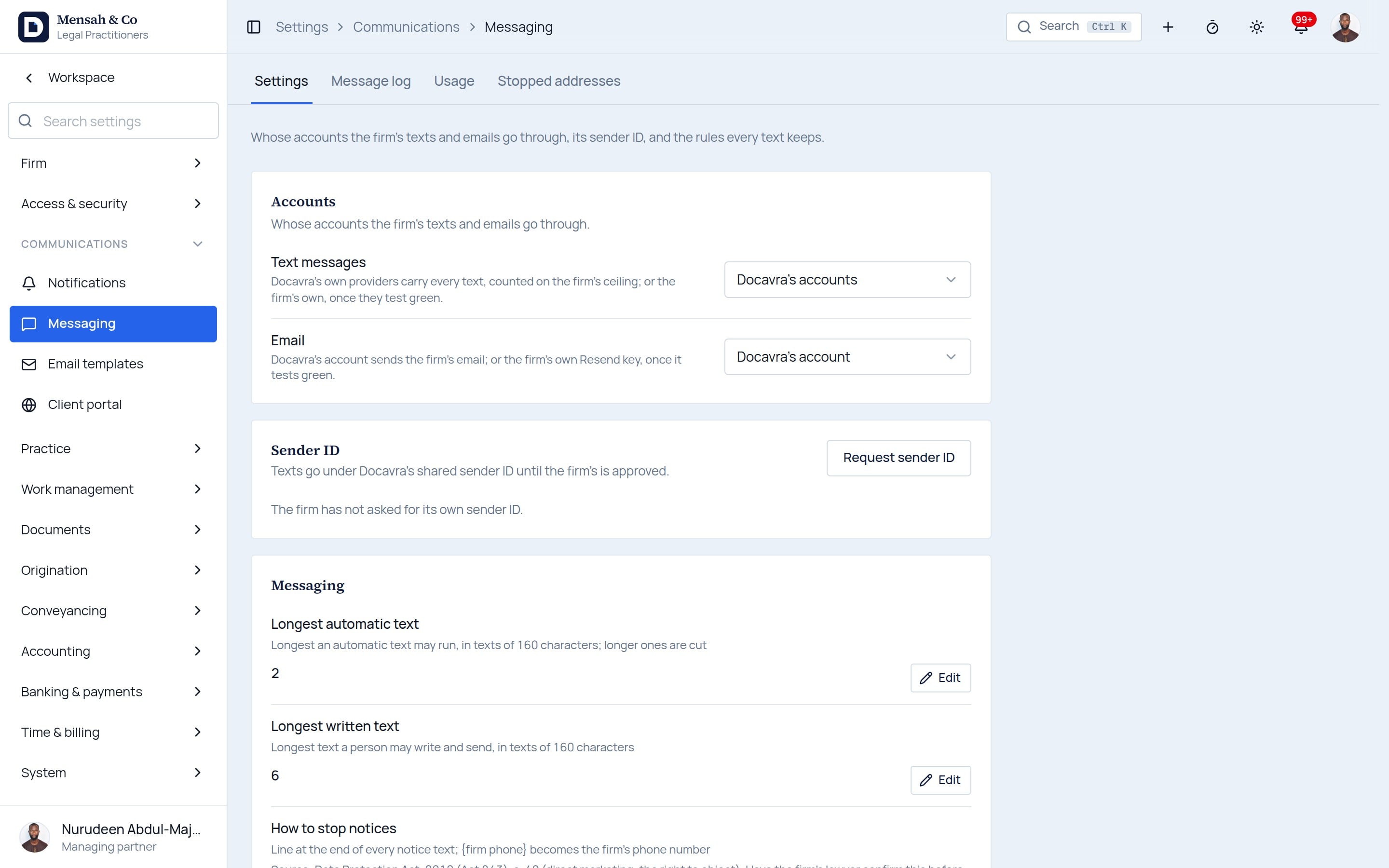Viewport: 1389px width, 868px height.
Task: Expand Work management section
Action: click(x=113, y=489)
